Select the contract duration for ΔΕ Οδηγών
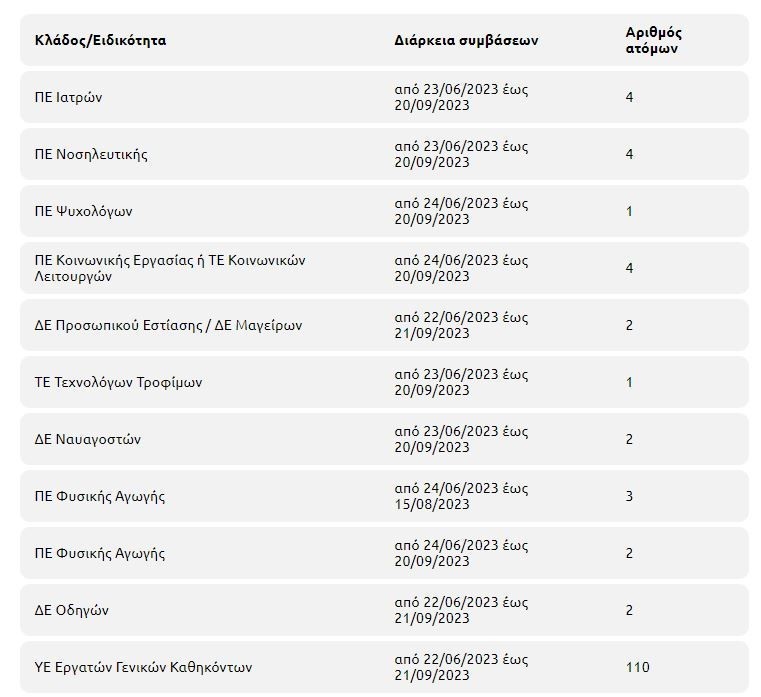Image resolution: width=761 pixels, height=697 pixels. click(461, 610)
